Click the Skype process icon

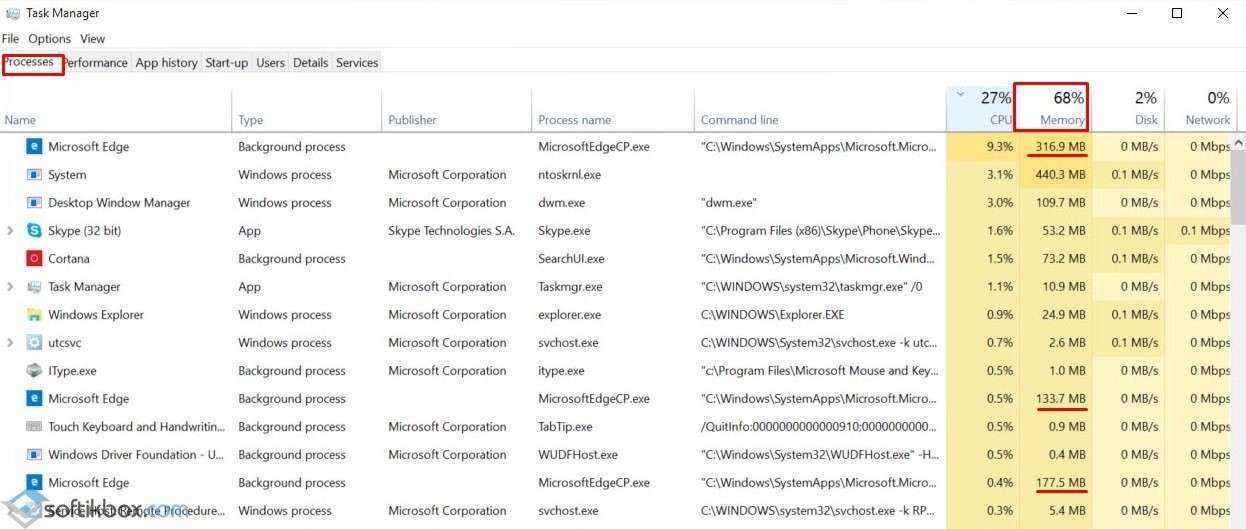tap(34, 231)
